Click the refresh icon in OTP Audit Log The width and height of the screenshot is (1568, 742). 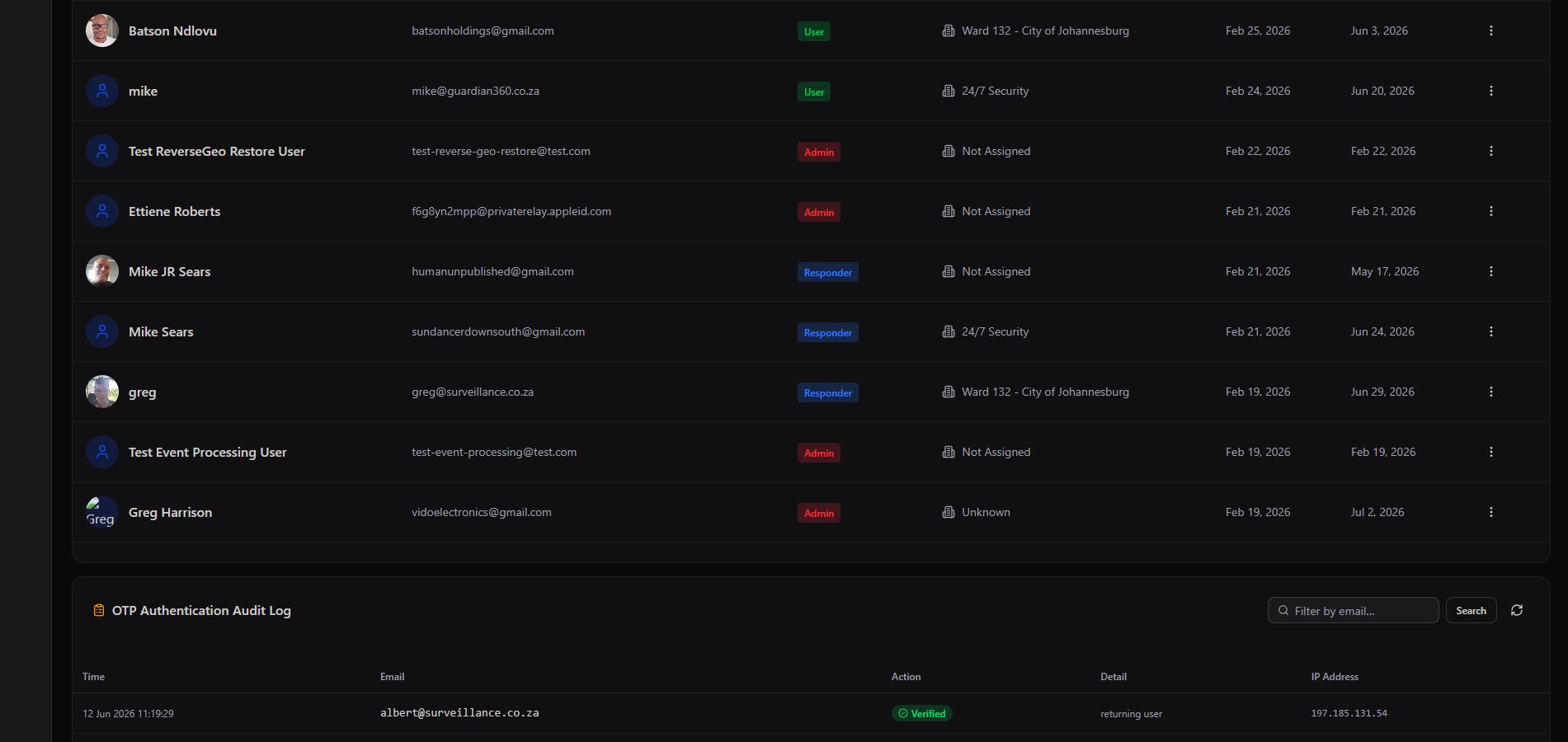pyautogui.click(x=1516, y=610)
